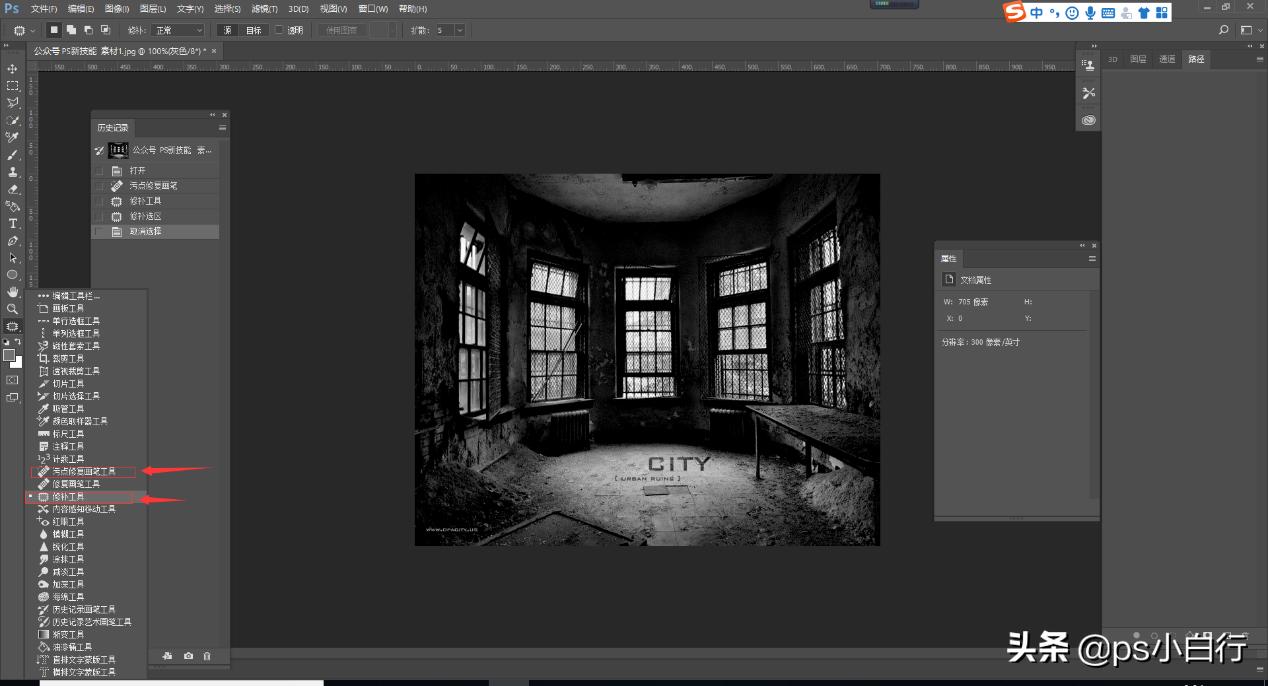
Task: Toggle Quick Mask mode icon
Action: [13, 380]
